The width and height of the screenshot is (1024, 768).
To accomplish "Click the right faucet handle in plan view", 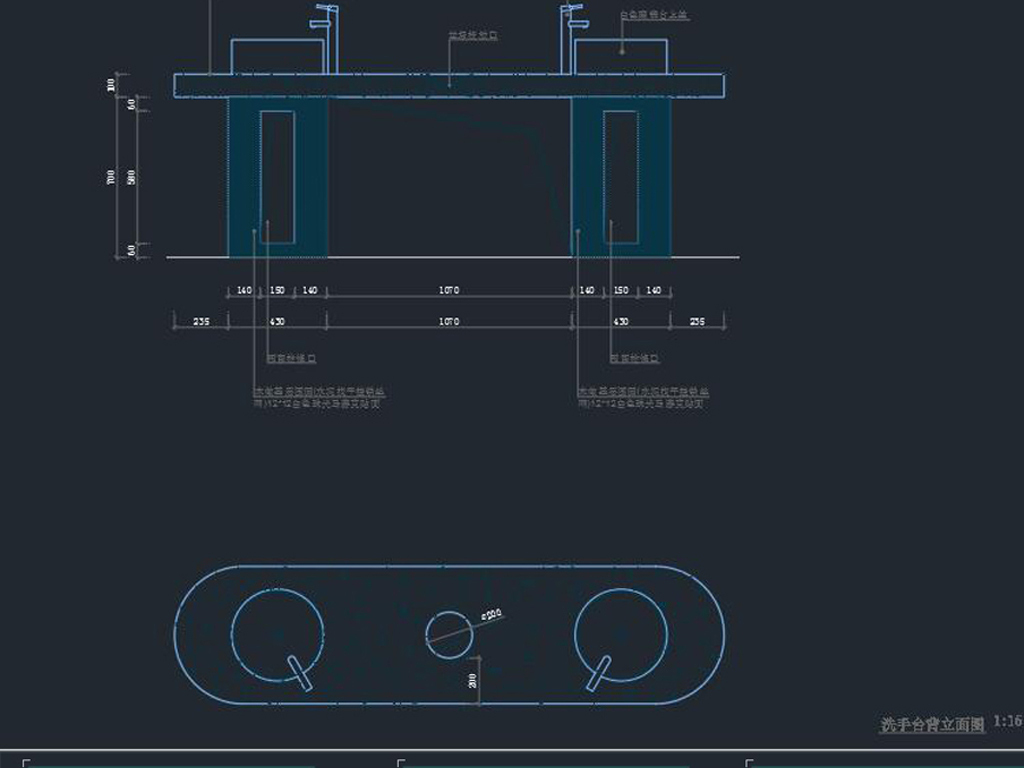I will click(598, 673).
